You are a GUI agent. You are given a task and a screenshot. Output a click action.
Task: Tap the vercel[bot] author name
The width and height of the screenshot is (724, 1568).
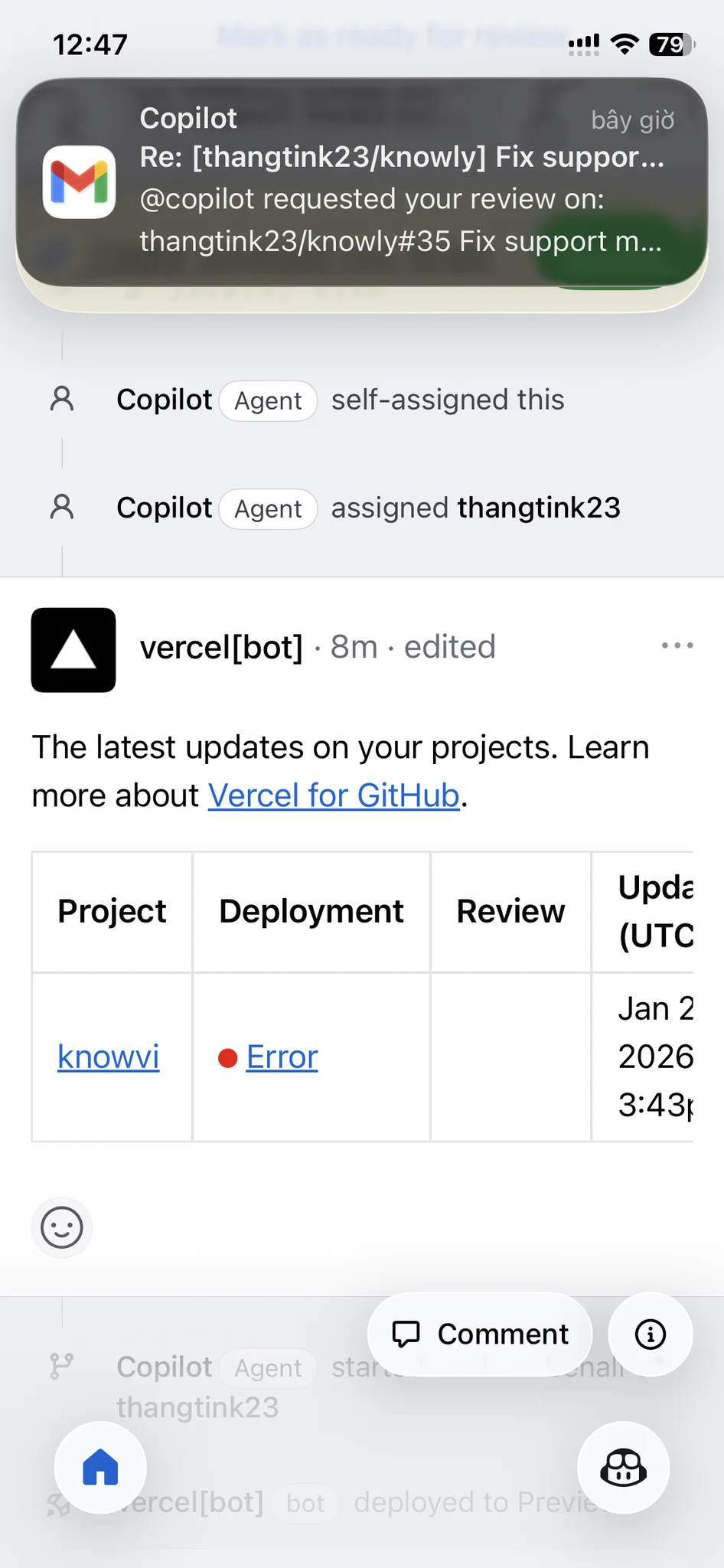(221, 647)
